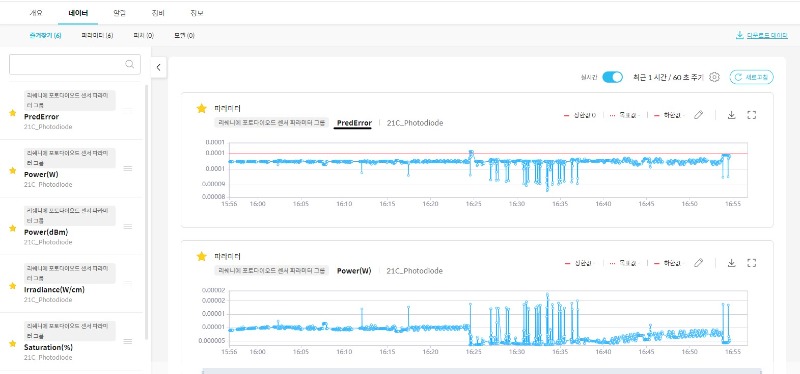Viewport: 800px width, 374px height.
Task: Open the 정보 top tab
Action: tap(197, 13)
